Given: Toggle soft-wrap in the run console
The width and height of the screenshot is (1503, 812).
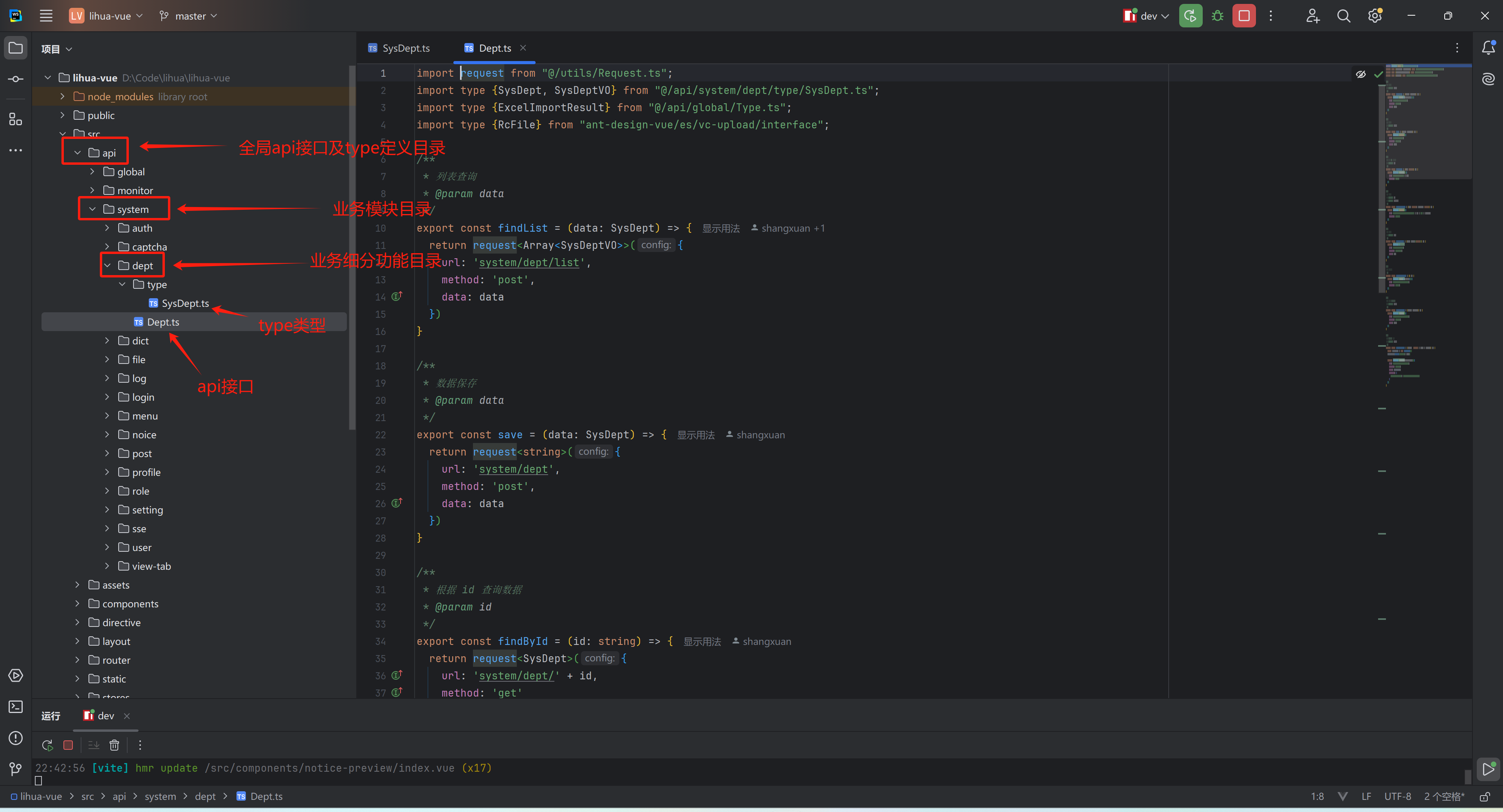Looking at the screenshot, I should [93, 745].
